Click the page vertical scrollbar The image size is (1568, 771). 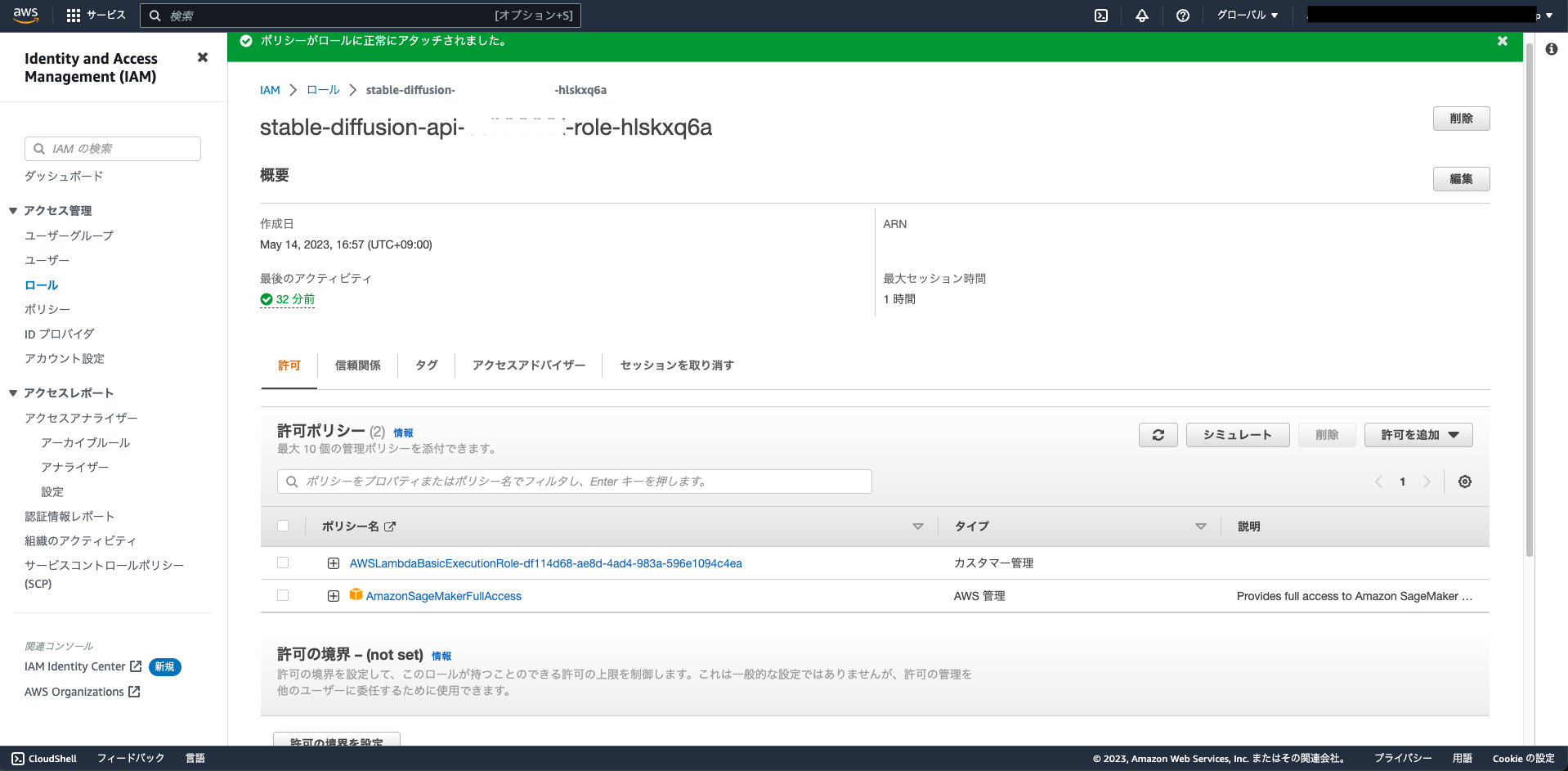point(1529,298)
